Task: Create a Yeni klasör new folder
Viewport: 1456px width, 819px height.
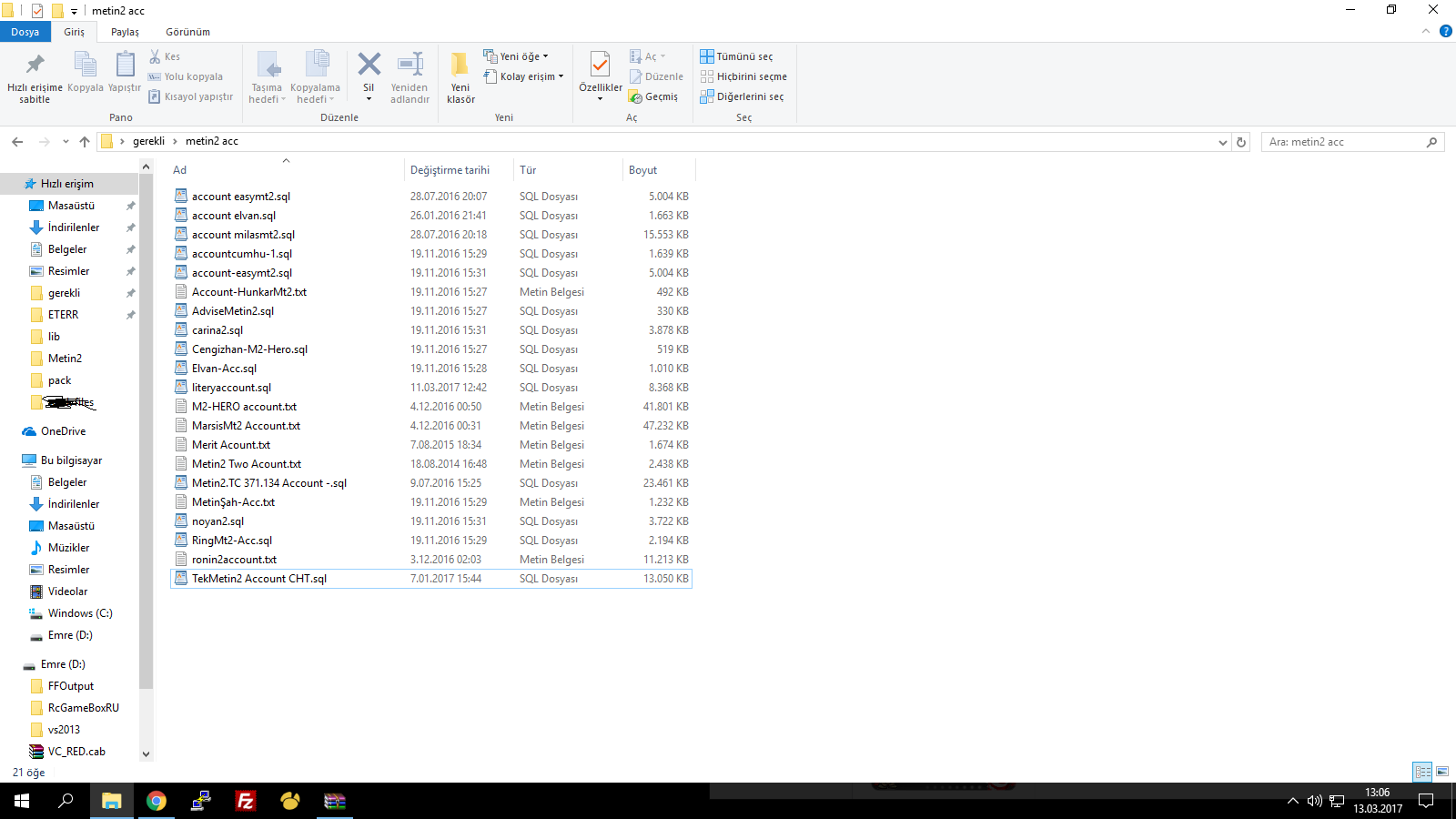Action: (x=460, y=77)
